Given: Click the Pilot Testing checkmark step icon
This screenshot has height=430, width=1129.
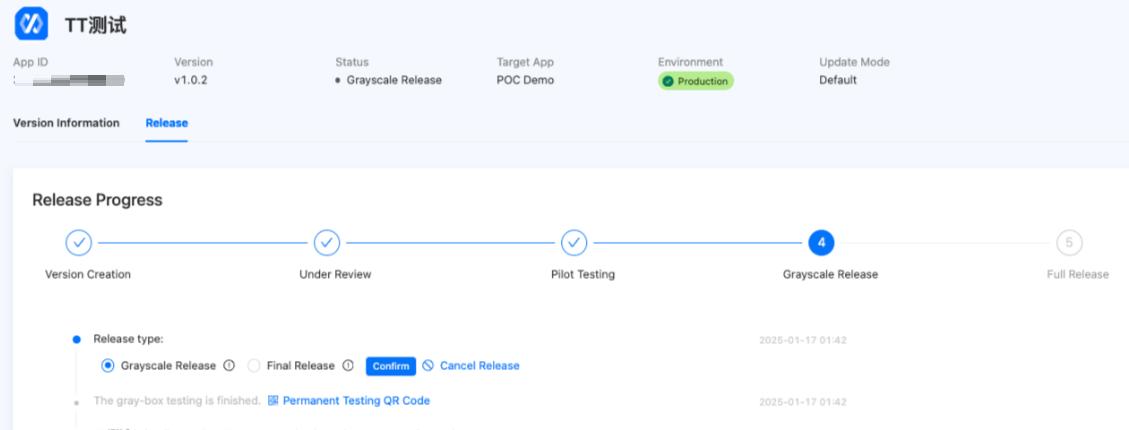Looking at the screenshot, I should [574, 242].
